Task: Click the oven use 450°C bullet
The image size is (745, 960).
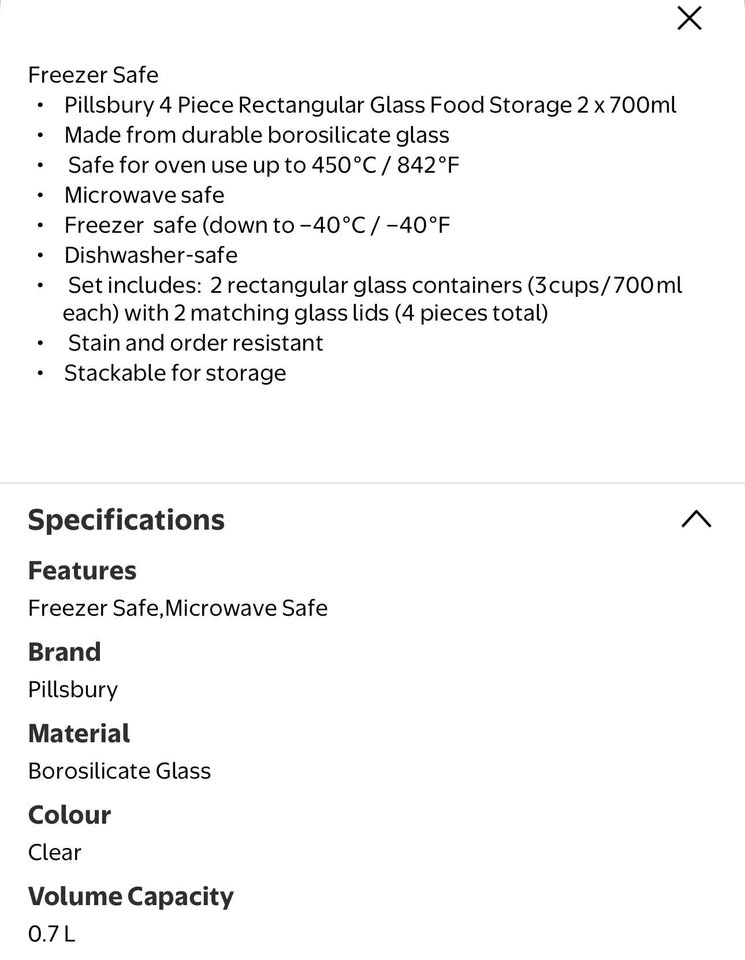Action: [263, 165]
